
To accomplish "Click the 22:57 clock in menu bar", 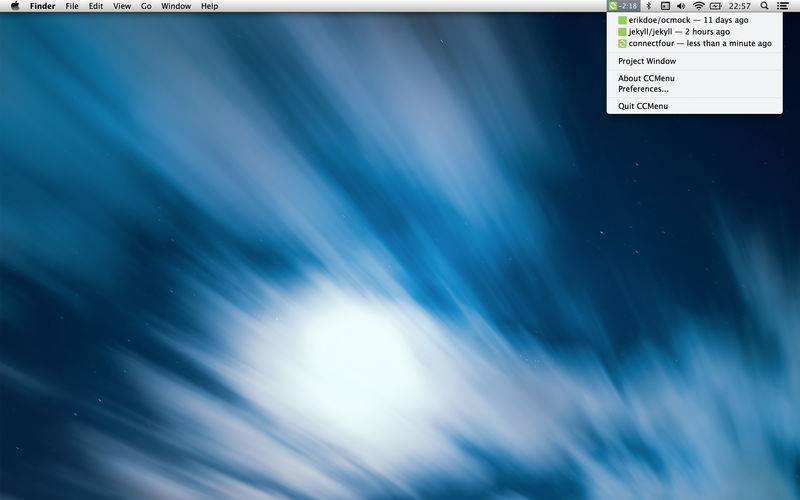I will coord(740,6).
